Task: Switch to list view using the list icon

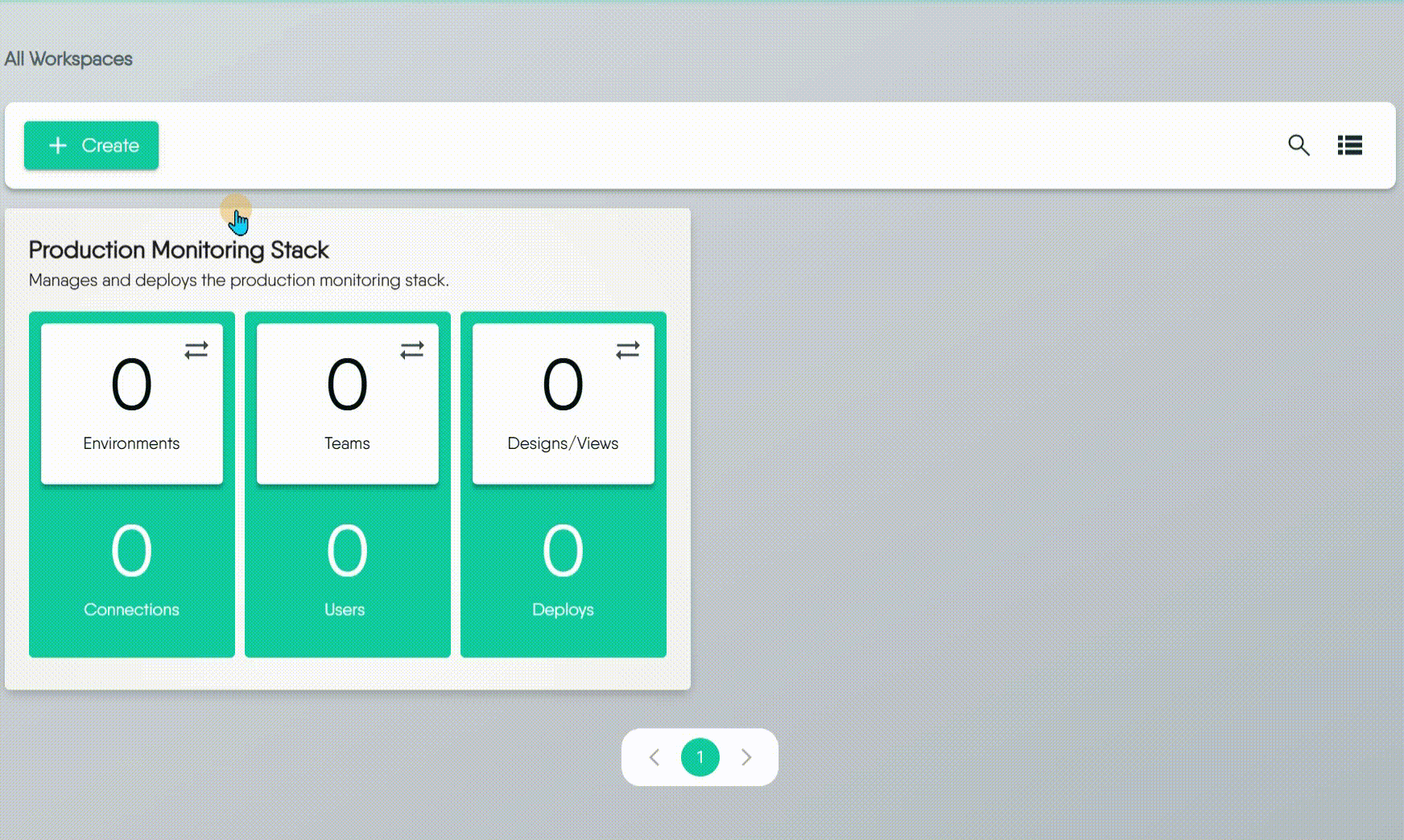Action: tap(1349, 146)
